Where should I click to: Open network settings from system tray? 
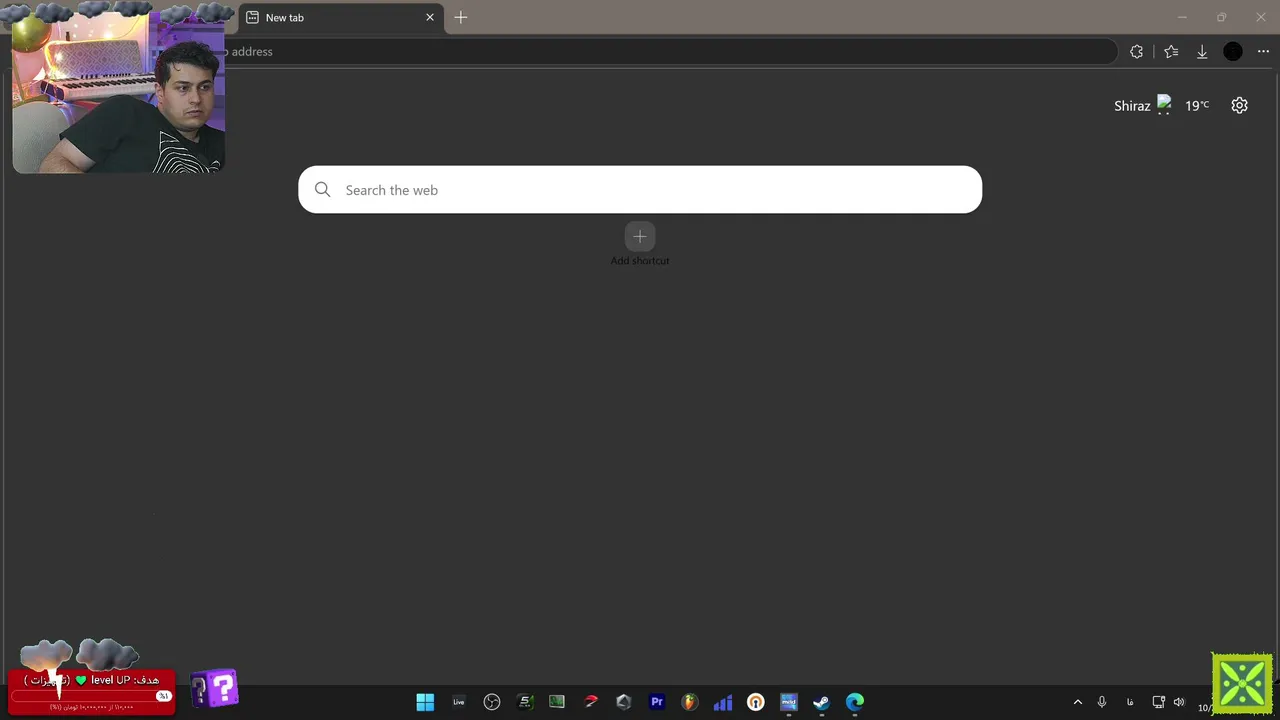[1159, 702]
